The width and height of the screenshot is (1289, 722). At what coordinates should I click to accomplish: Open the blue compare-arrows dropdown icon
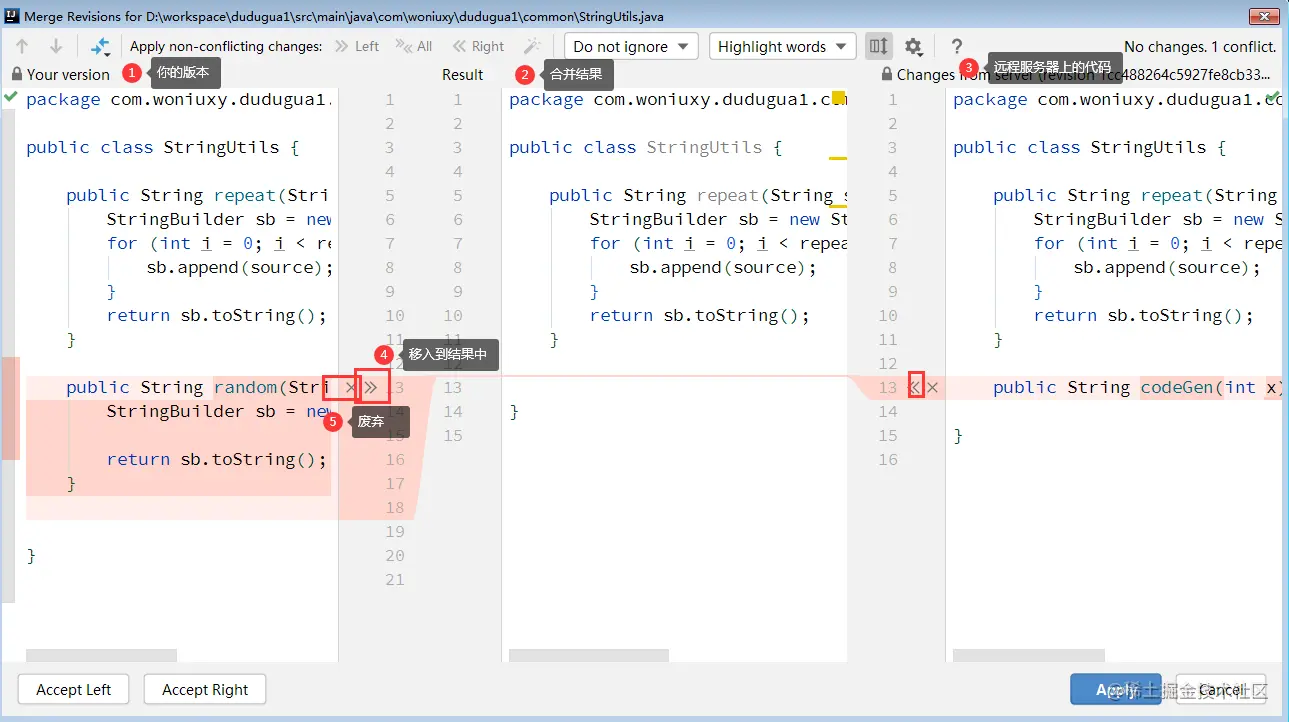(x=100, y=46)
